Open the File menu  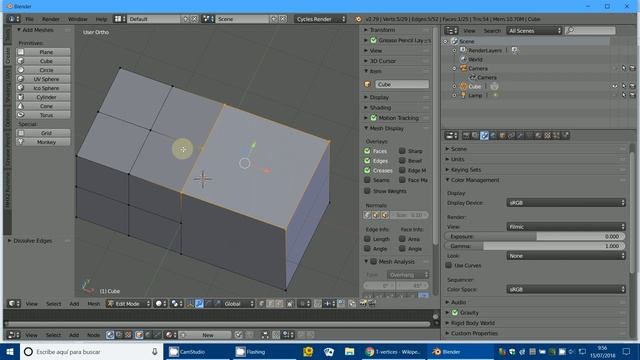(30, 19)
